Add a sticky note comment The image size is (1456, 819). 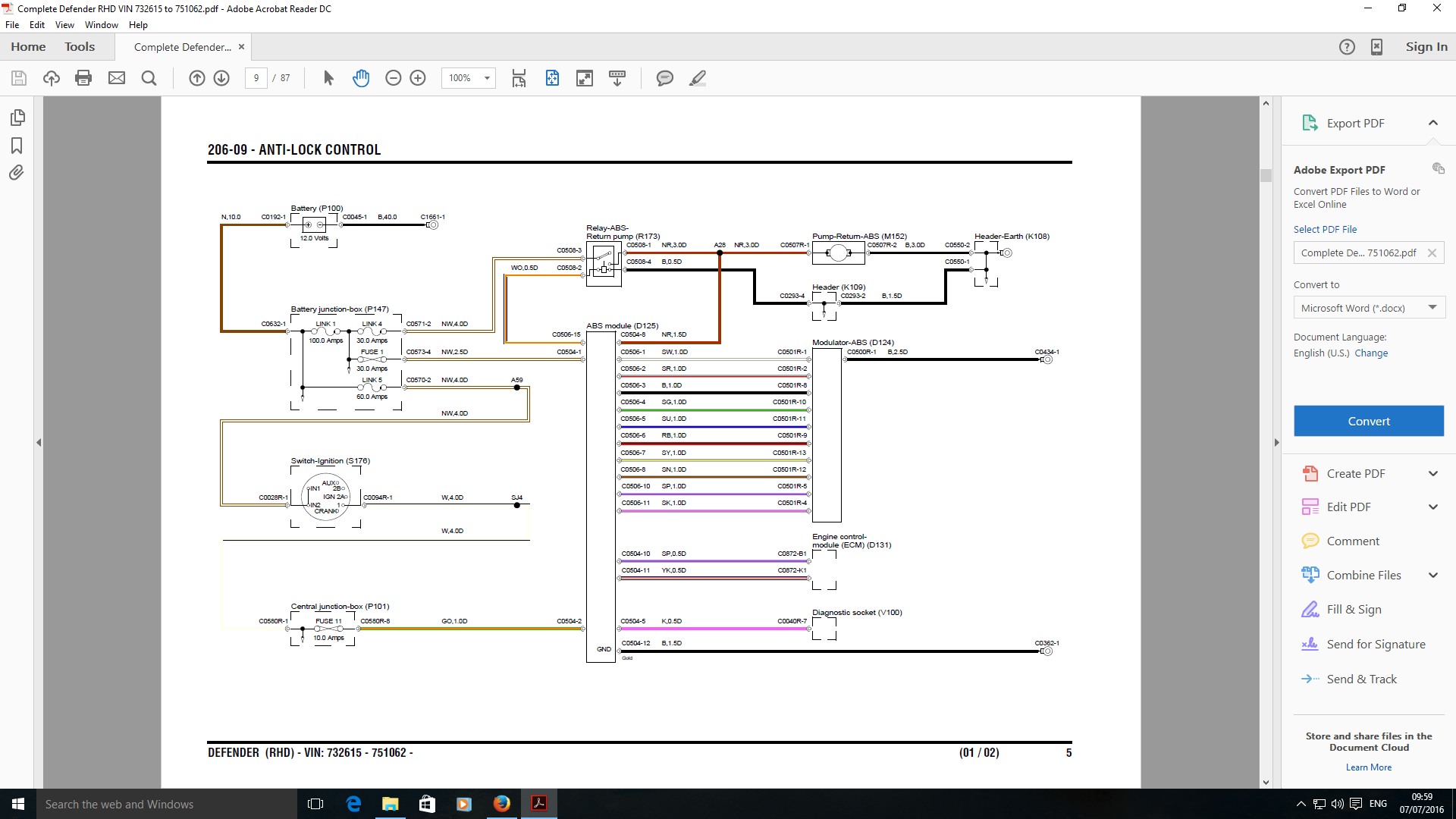pyautogui.click(x=665, y=78)
